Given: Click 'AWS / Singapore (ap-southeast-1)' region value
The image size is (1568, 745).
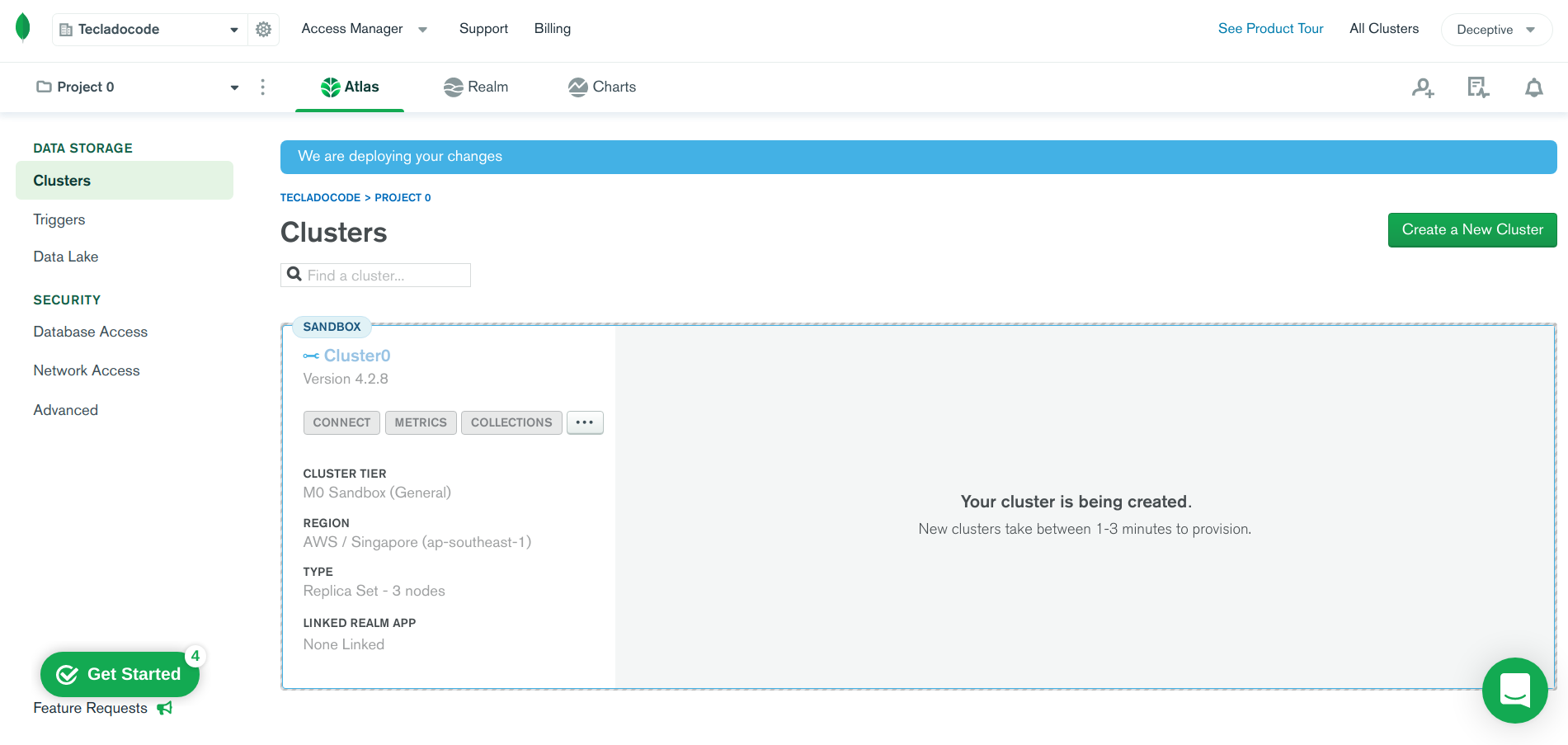Looking at the screenshot, I should (417, 542).
